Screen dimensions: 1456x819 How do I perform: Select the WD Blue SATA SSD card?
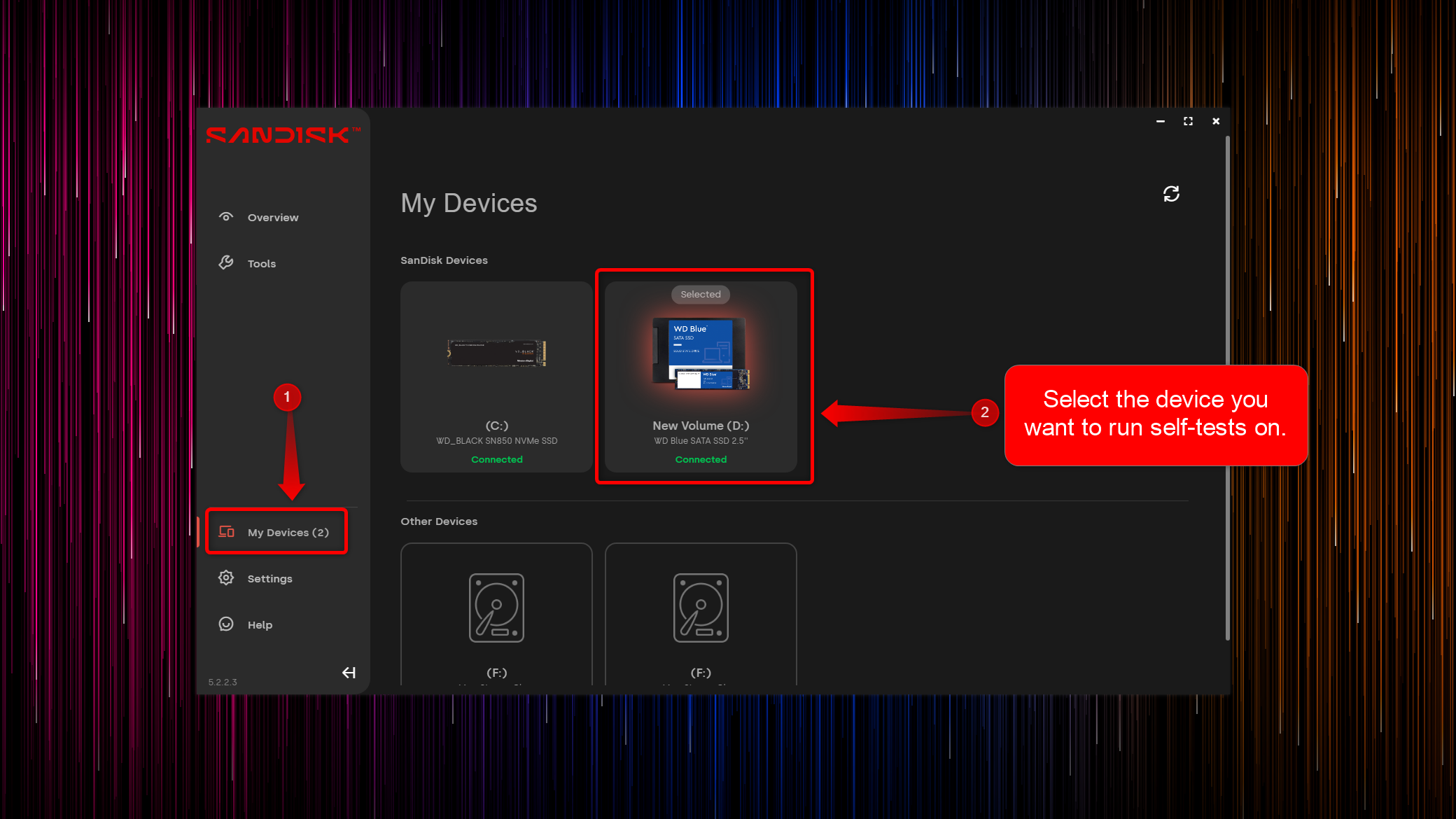click(701, 377)
